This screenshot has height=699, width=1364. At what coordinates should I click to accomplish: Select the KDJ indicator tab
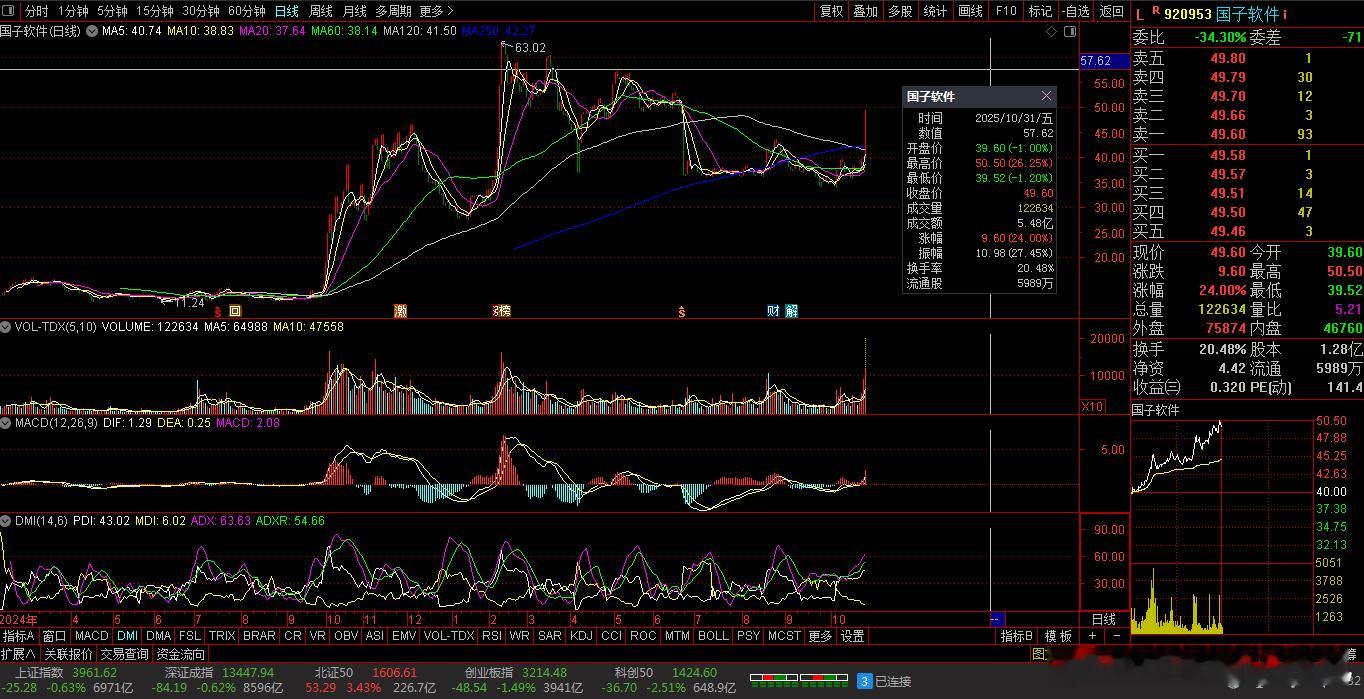pyautogui.click(x=581, y=636)
